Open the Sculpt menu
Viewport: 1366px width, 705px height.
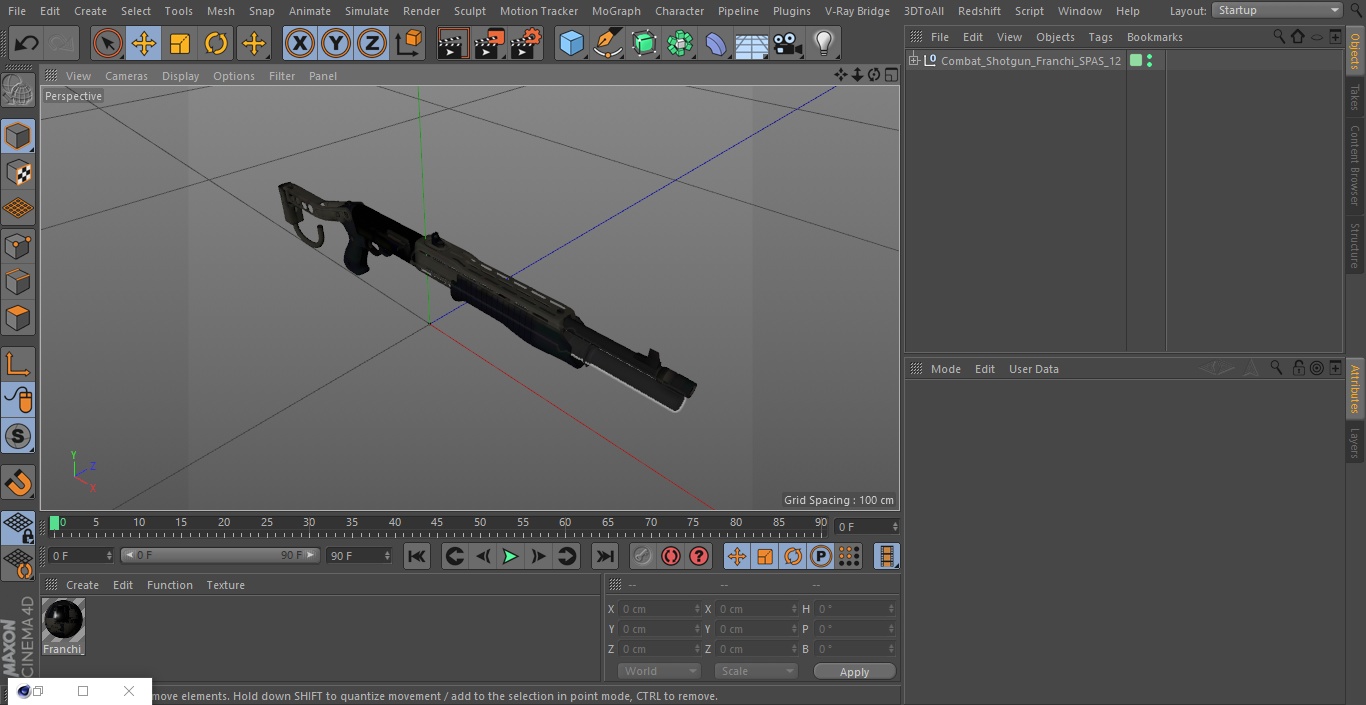coord(469,11)
